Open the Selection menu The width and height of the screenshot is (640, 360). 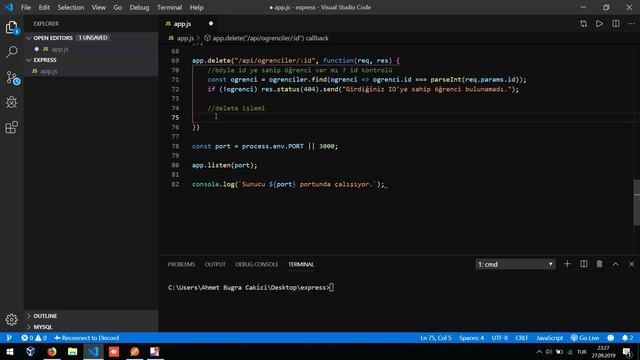71,7
